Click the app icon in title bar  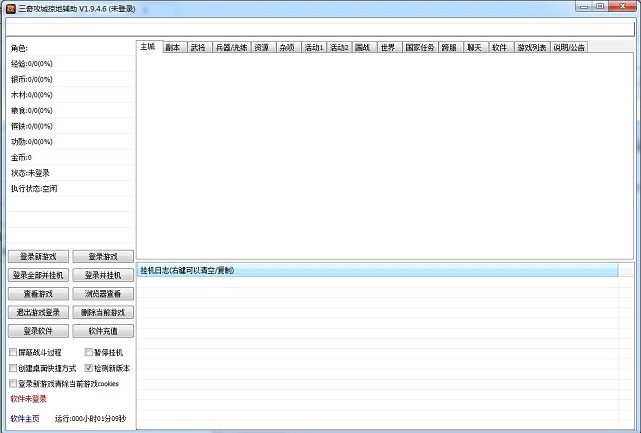pos(10,7)
